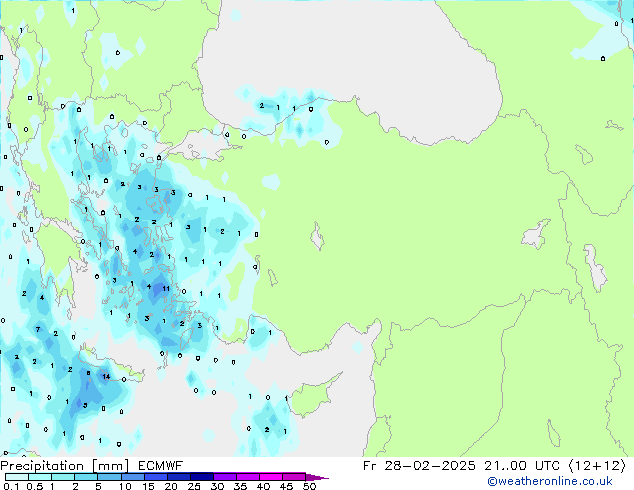The height and width of the screenshot is (490, 634).
Task: Click the '14' precipitation value on map
Action: pyautogui.click(x=106, y=376)
